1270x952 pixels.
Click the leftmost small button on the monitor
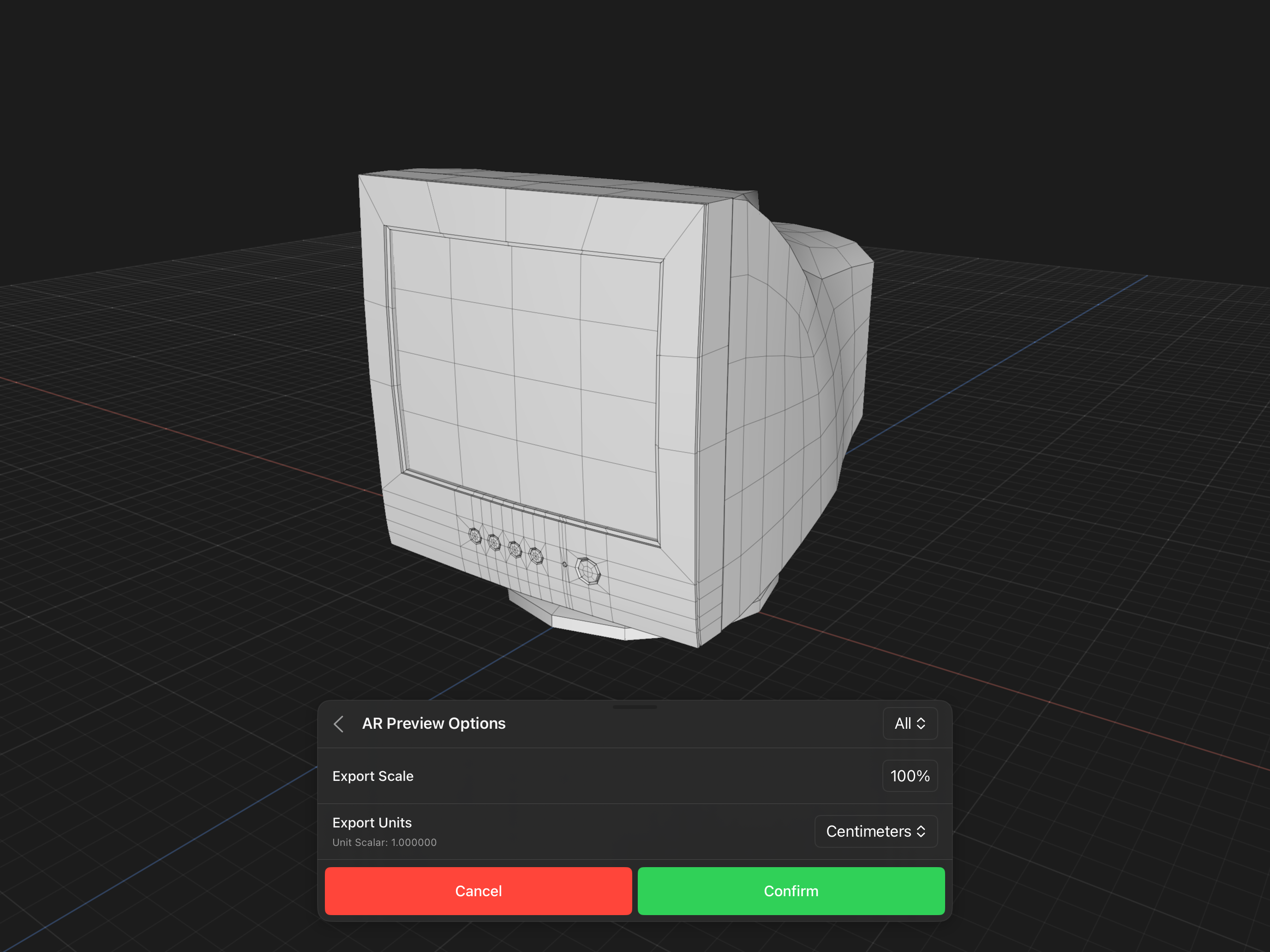tap(475, 536)
